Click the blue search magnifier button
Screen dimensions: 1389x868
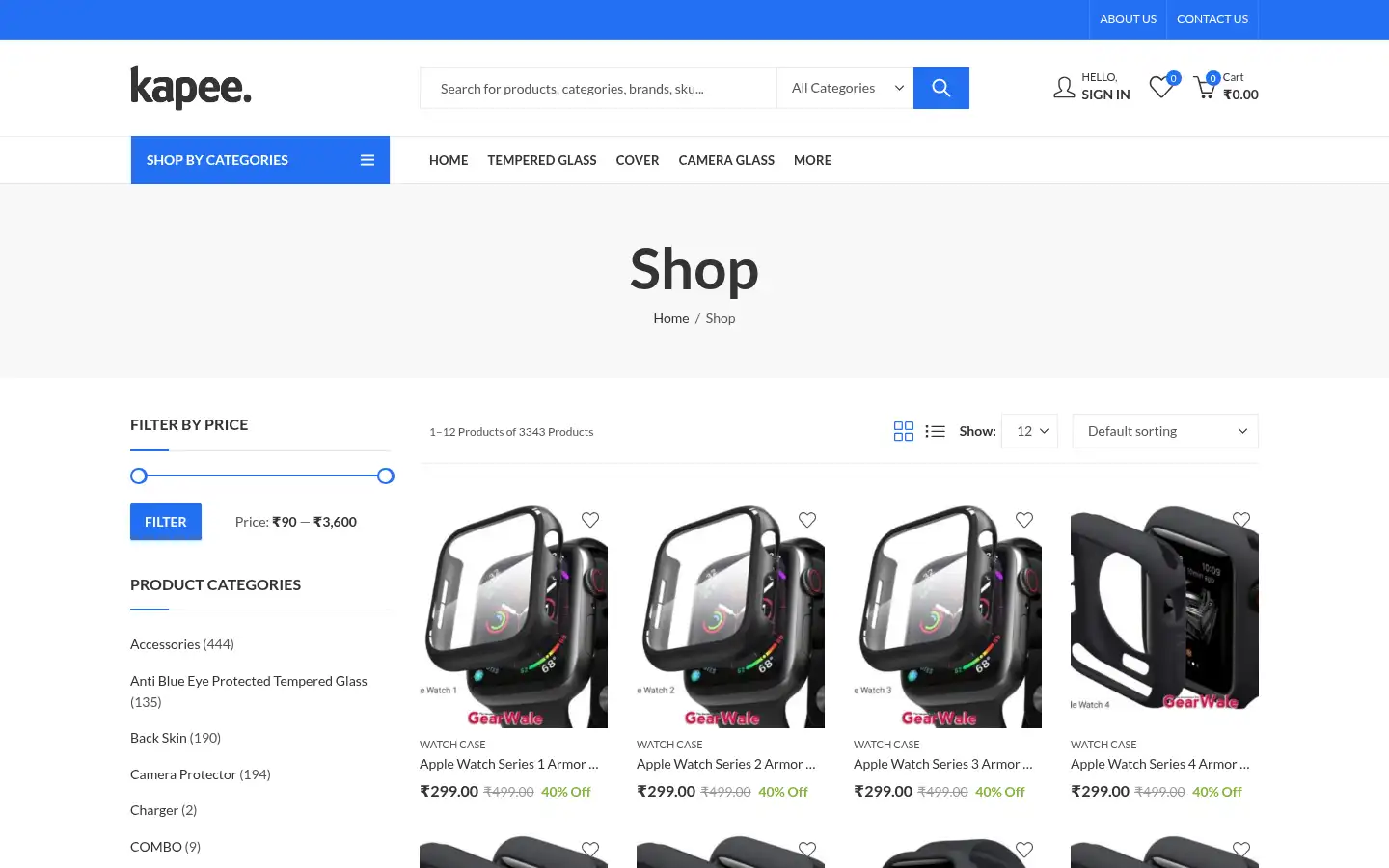coord(940,88)
